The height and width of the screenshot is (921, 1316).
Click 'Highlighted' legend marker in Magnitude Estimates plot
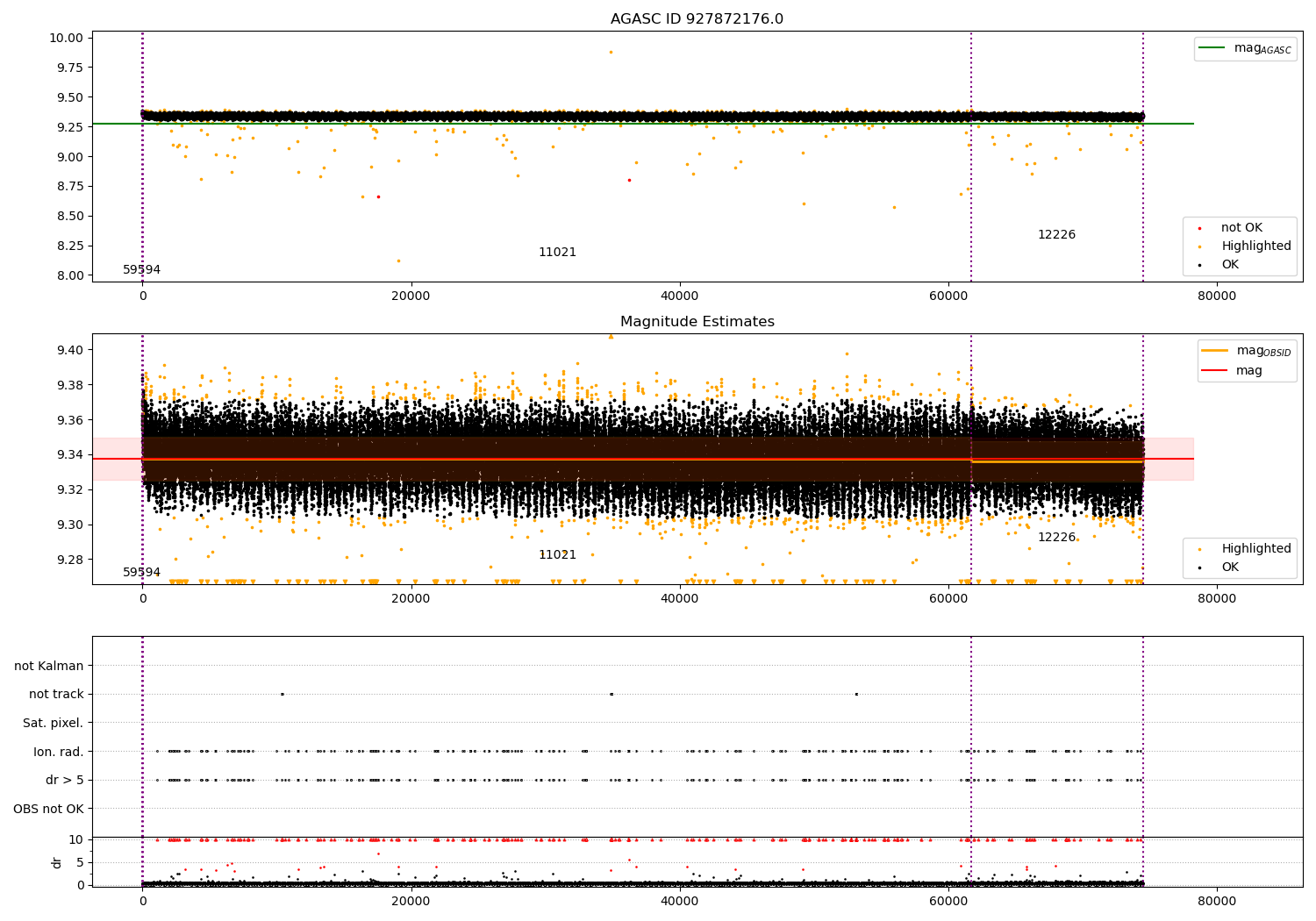tap(1199, 549)
